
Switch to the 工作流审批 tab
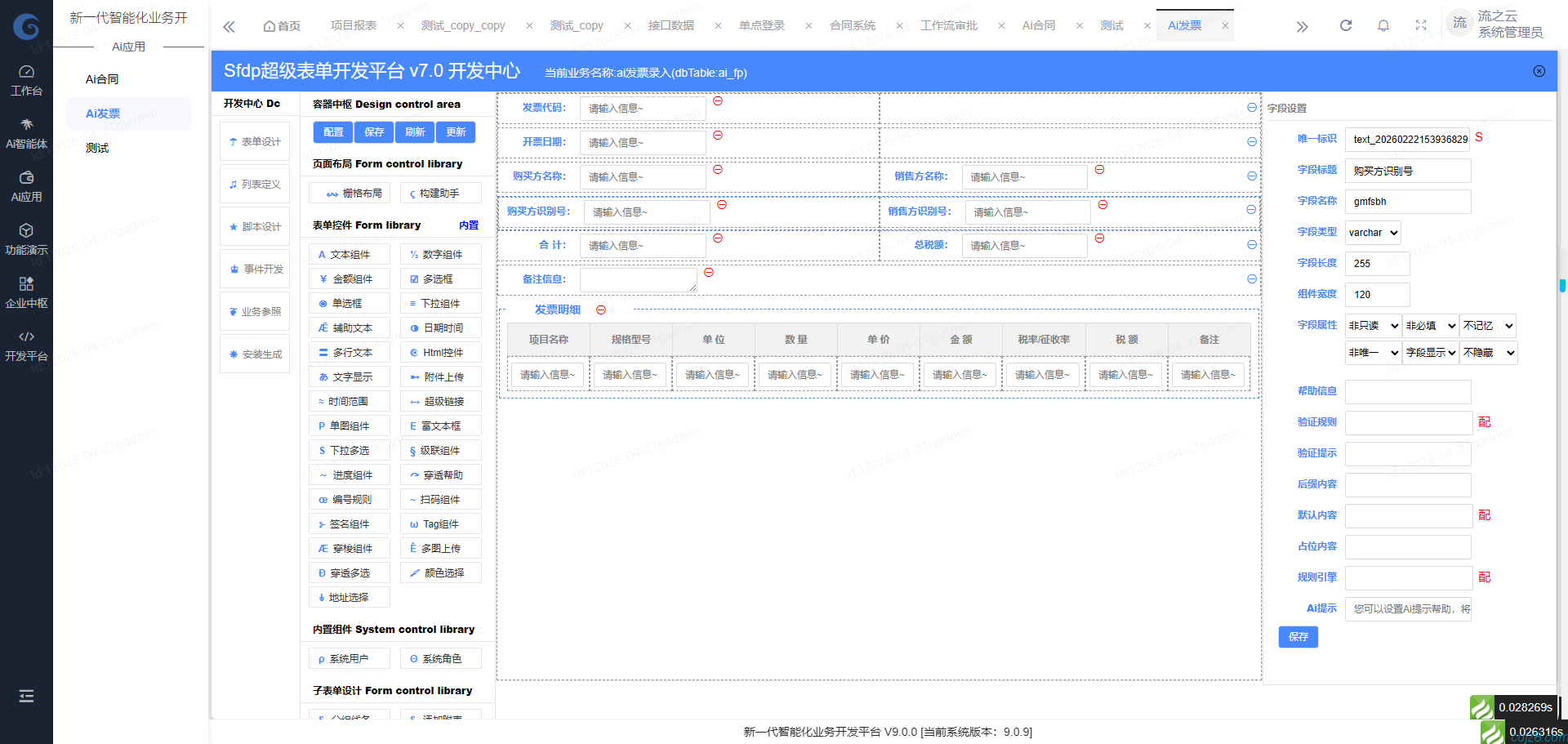pyautogui.click(x=947, y=25)
